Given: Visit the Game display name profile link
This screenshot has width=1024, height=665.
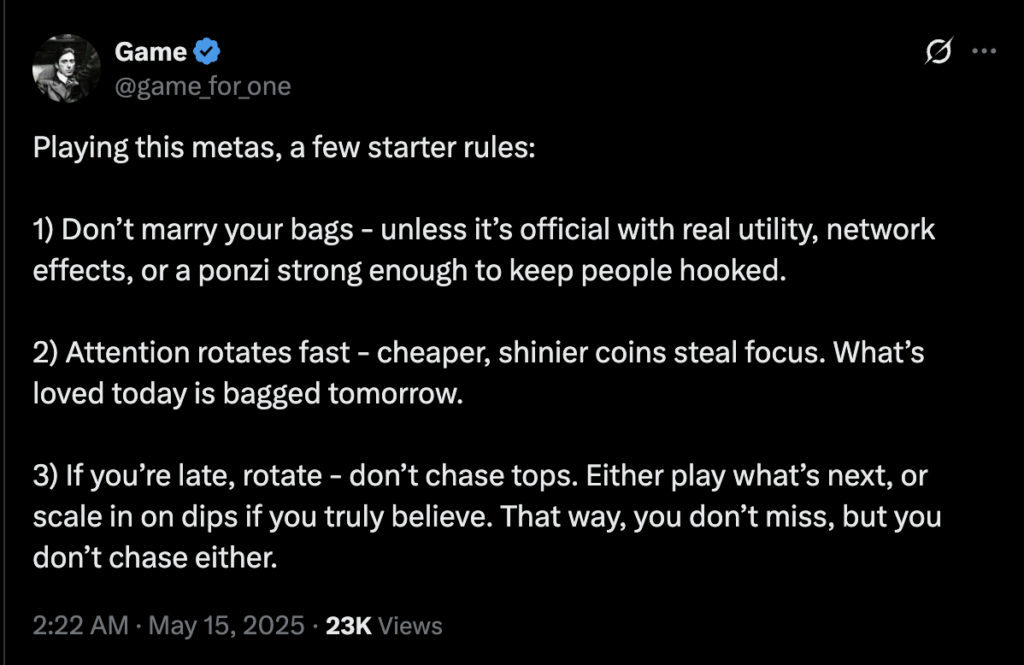Looking at the screenshot, I should [x=151, y=52].
